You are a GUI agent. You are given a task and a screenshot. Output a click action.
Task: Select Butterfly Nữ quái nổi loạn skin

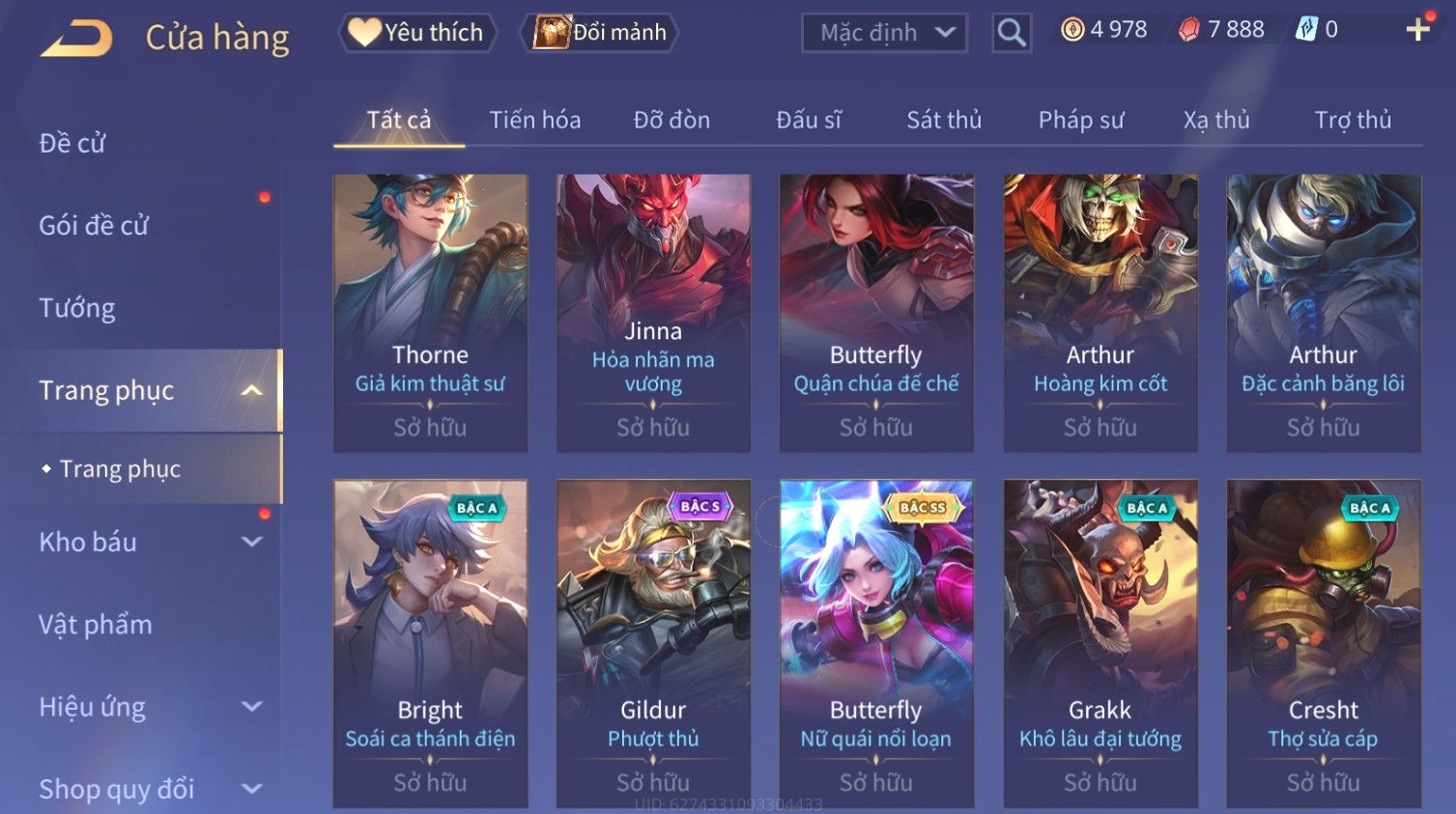coord(876,643)
